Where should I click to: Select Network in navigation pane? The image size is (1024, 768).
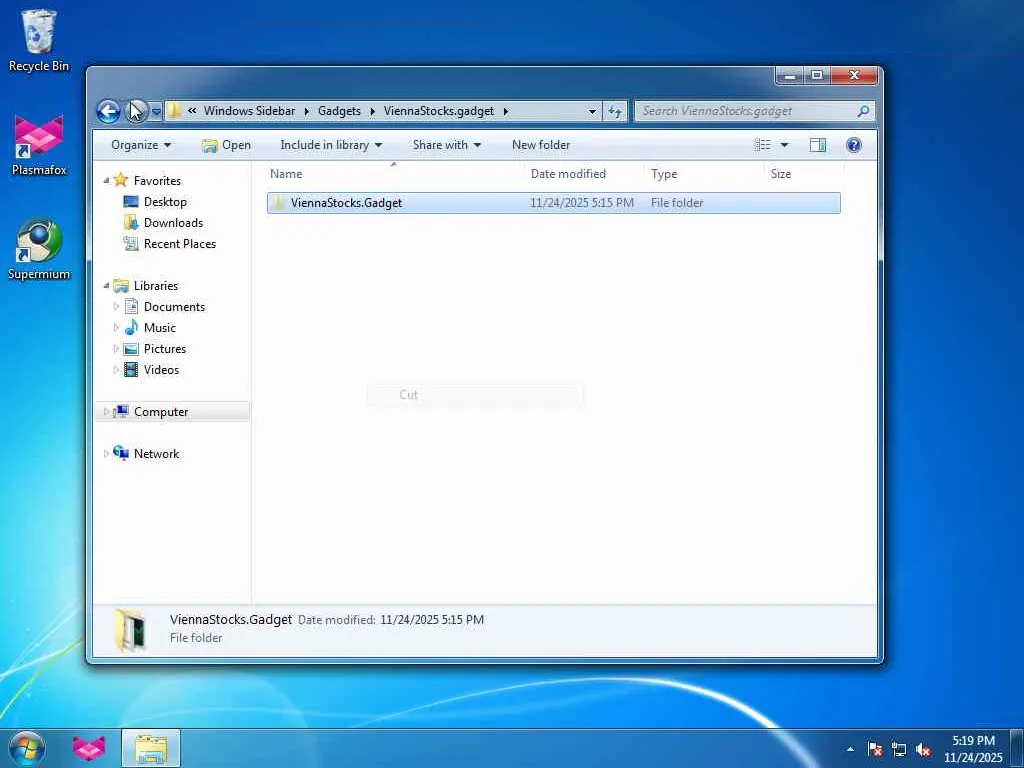pyautogui.click(x=156, y=453)
